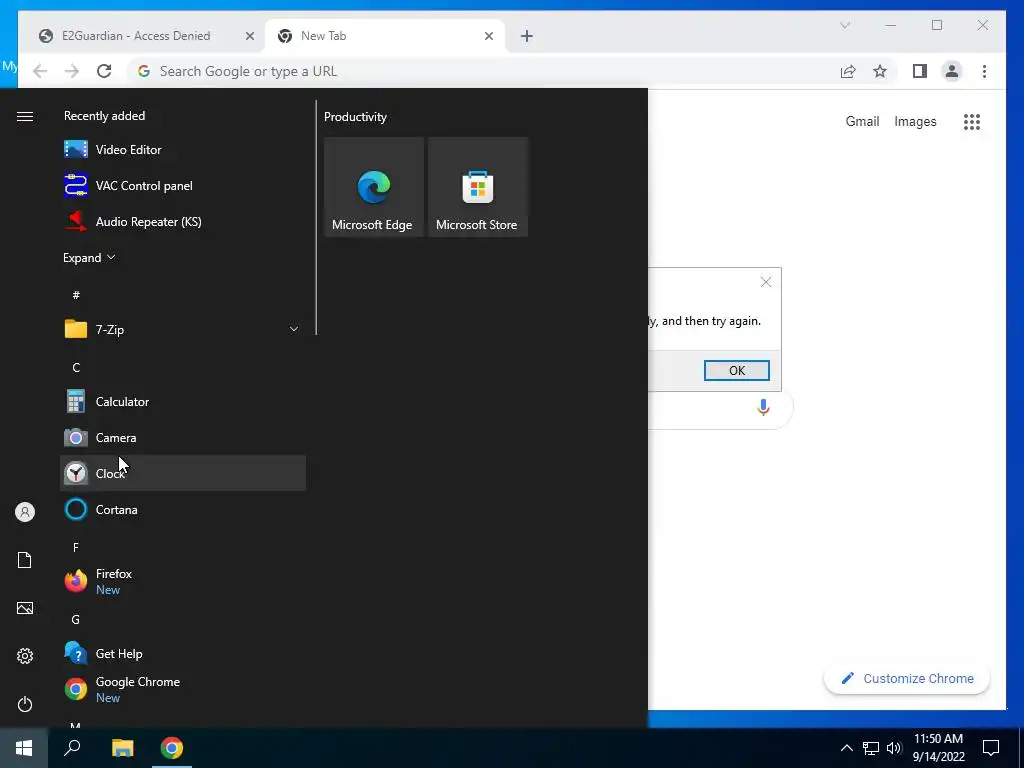Open network icon in system tray
The width and height of the screenshot is (1024, 768).
click(871, 748)
